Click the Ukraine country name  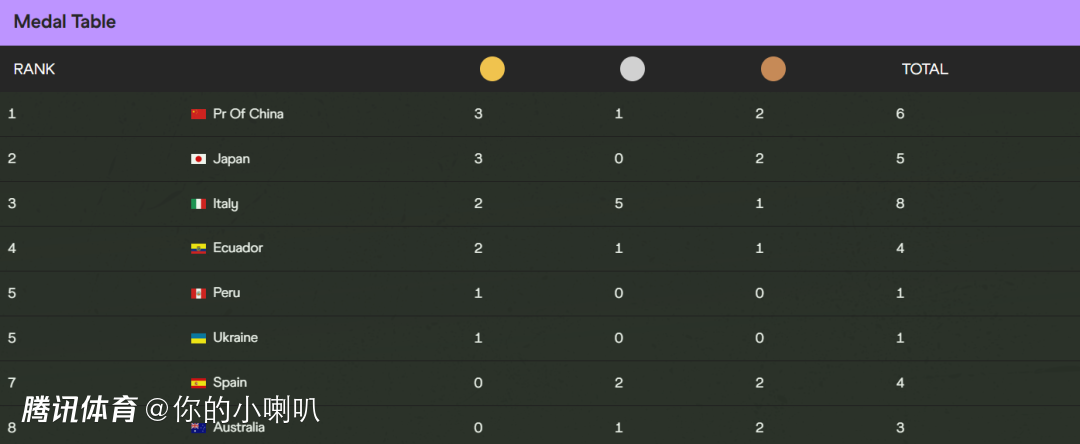235,338
